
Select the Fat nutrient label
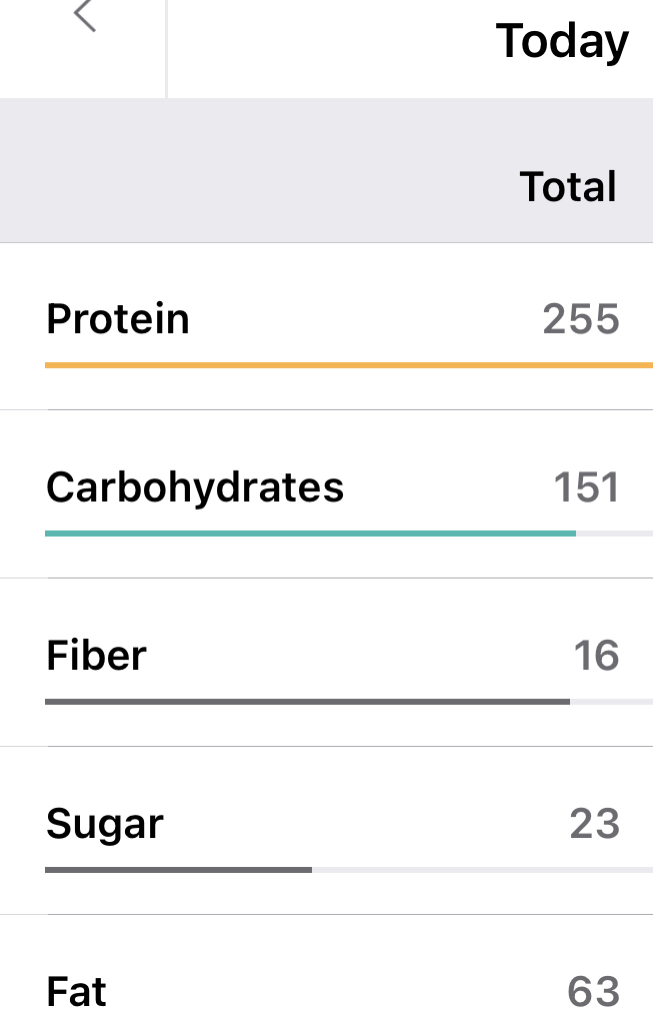76,992
